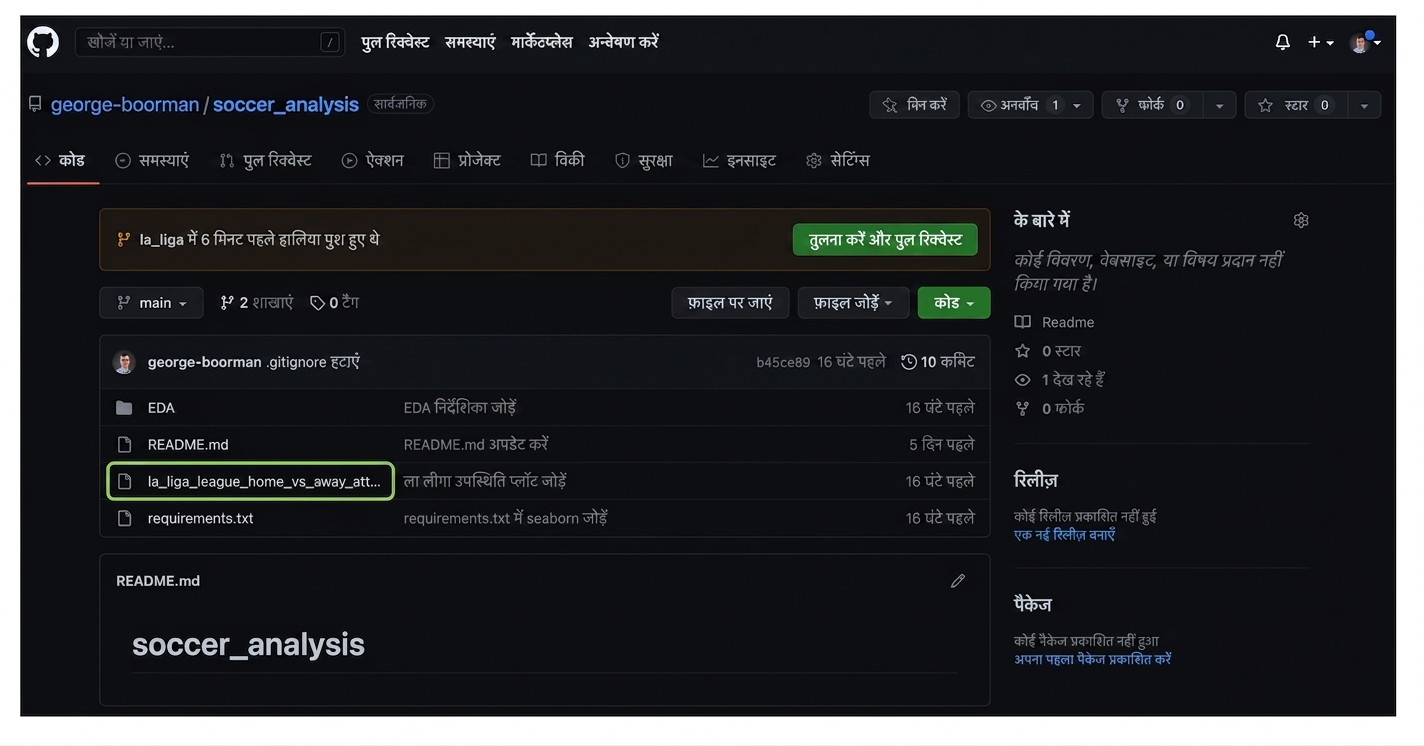View the '10 कमिट' history link
Viewport: 1424px width, 746px height.
pos(938,362)
